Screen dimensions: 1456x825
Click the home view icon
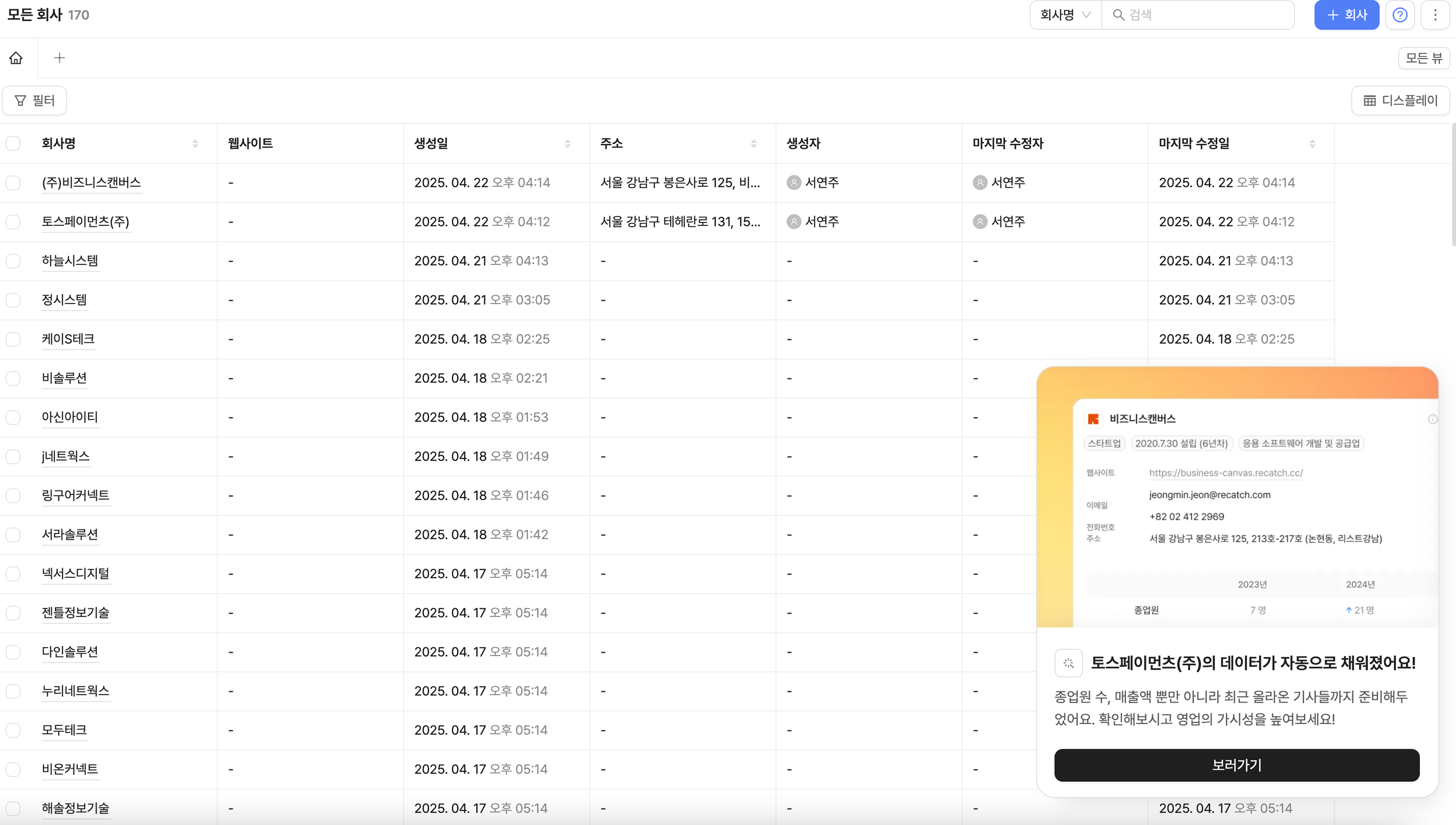(16, 58)
